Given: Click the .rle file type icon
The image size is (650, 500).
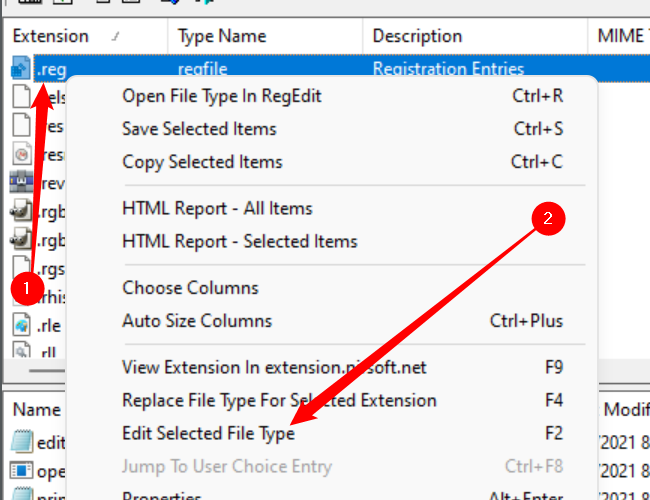Looking at the screenshot, I should click(22, 324).
